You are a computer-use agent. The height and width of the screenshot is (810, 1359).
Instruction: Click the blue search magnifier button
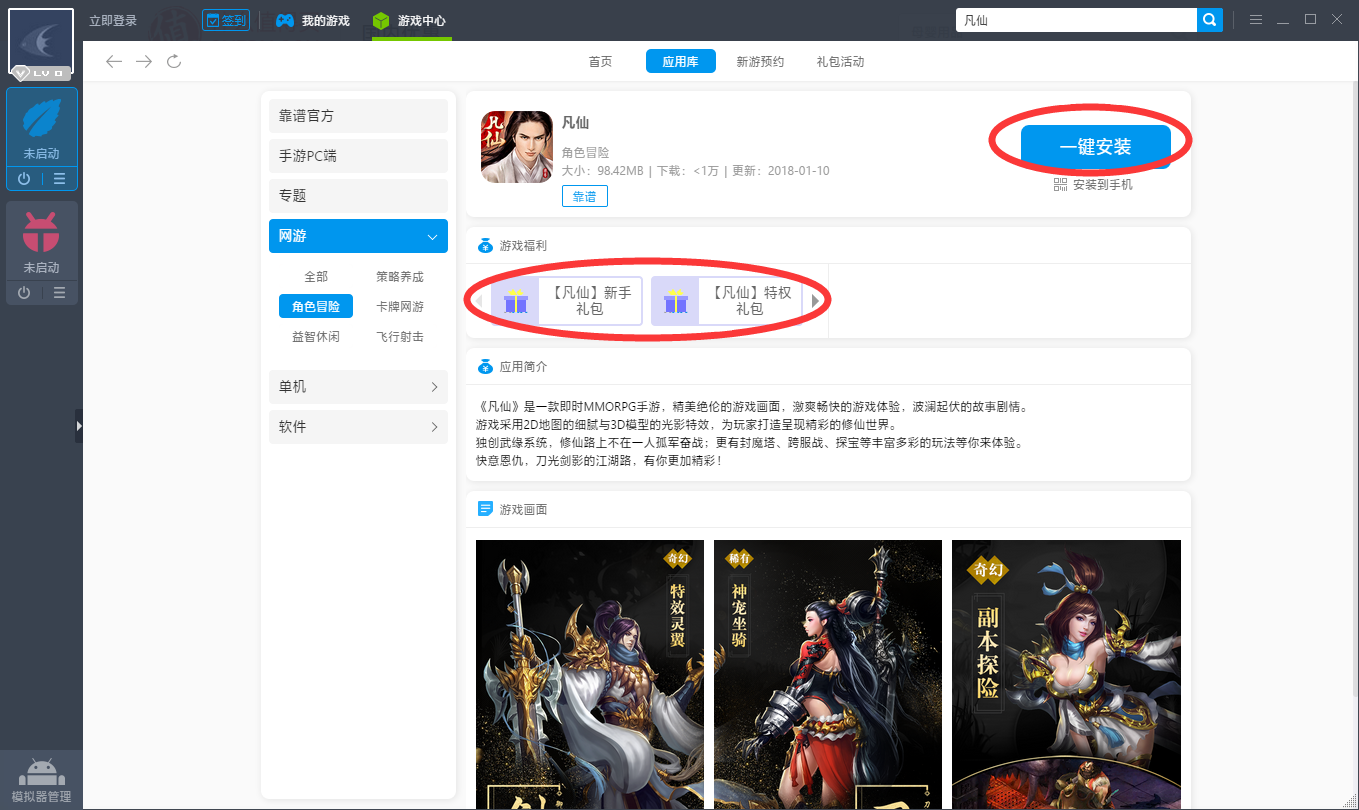tap(1210, 20)
